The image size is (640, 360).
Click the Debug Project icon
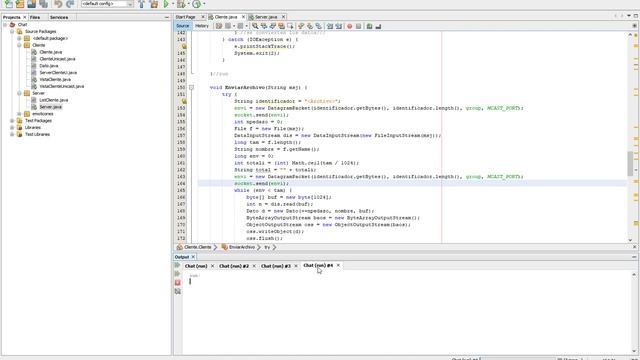pos(181,4)
